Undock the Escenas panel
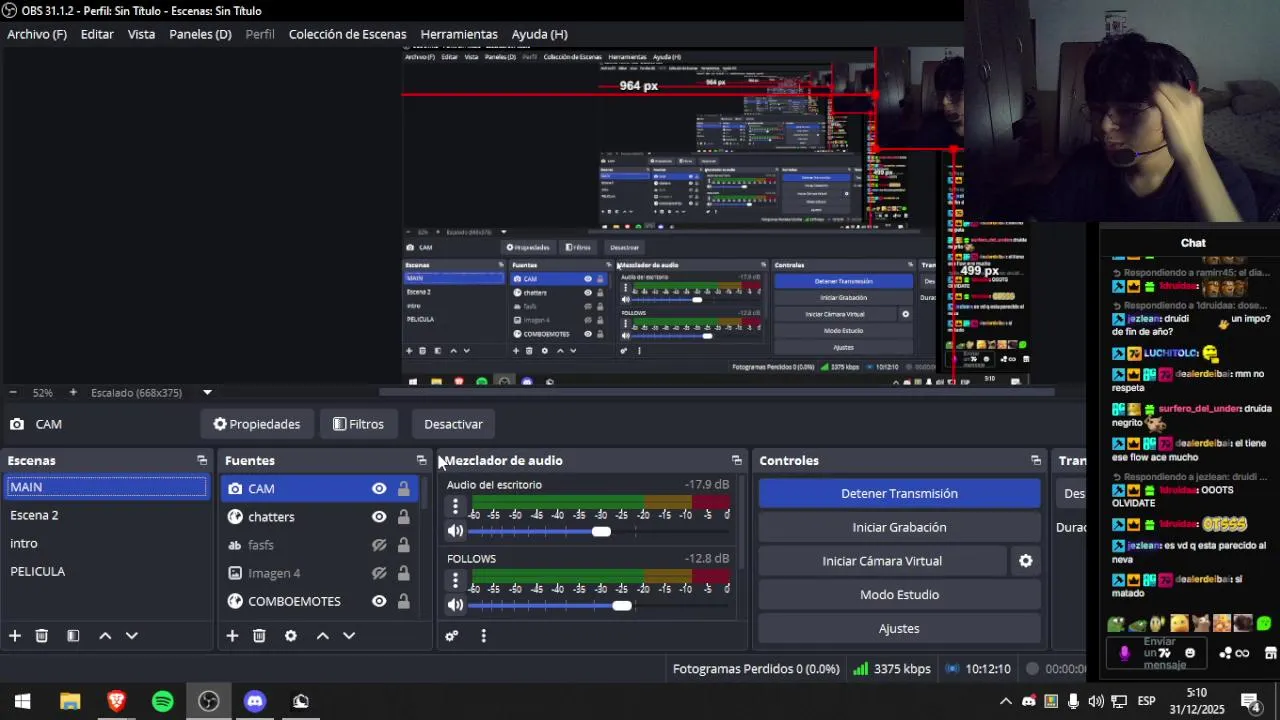Viewport: 1280px width, 720px height. pyautogui.click(x=202, y=461)
